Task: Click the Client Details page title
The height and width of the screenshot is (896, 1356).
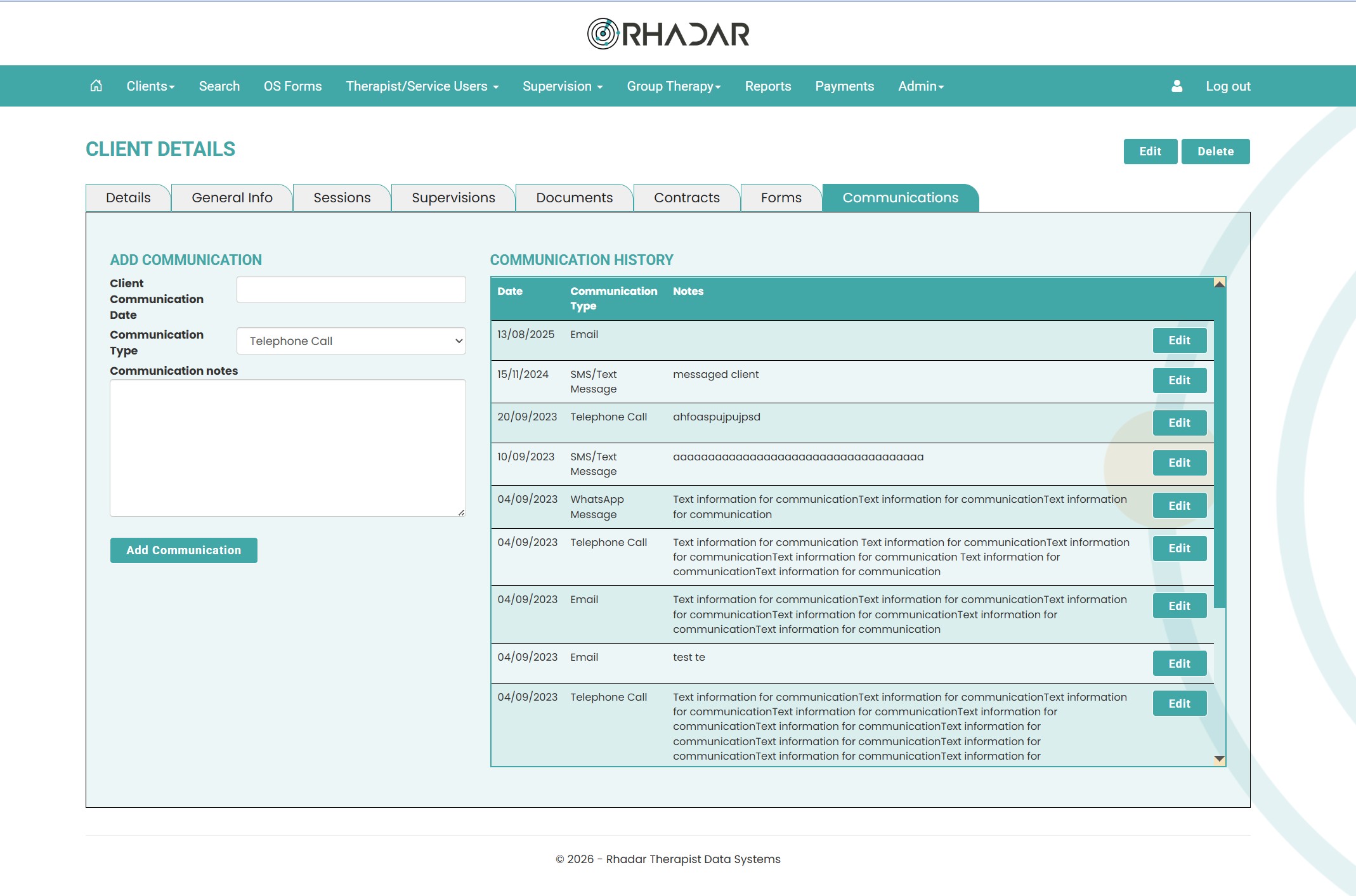Action: click(160, 149)
